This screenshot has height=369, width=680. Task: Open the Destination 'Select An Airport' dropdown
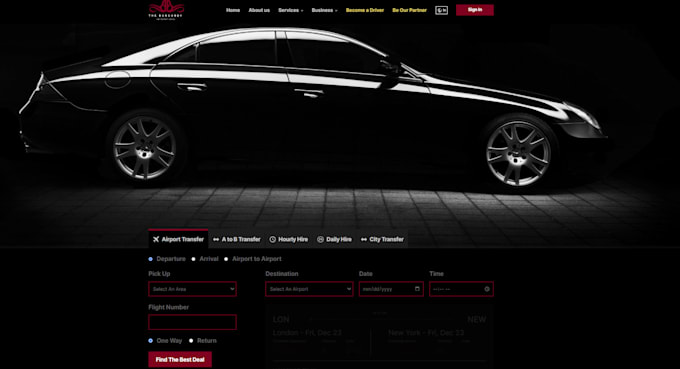(309, 289)
